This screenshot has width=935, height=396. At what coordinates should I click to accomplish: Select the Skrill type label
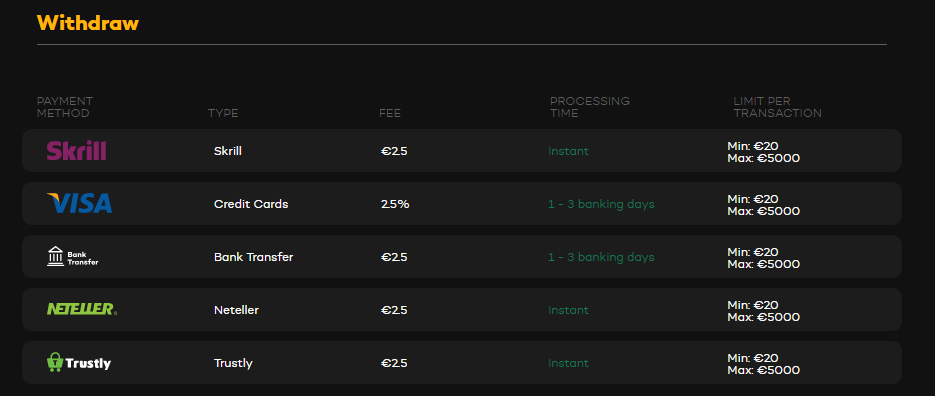coord(228,151)
